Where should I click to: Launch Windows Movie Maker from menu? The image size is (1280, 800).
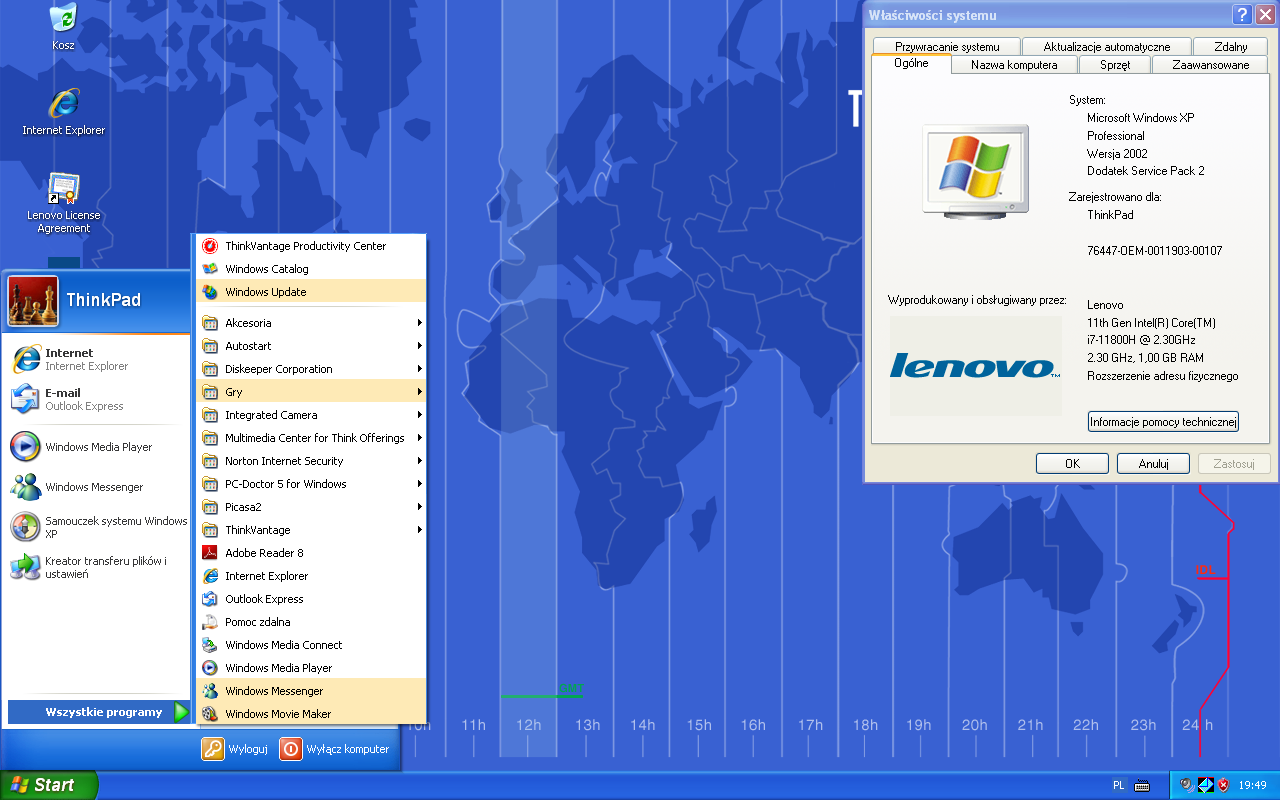(278, 714)
